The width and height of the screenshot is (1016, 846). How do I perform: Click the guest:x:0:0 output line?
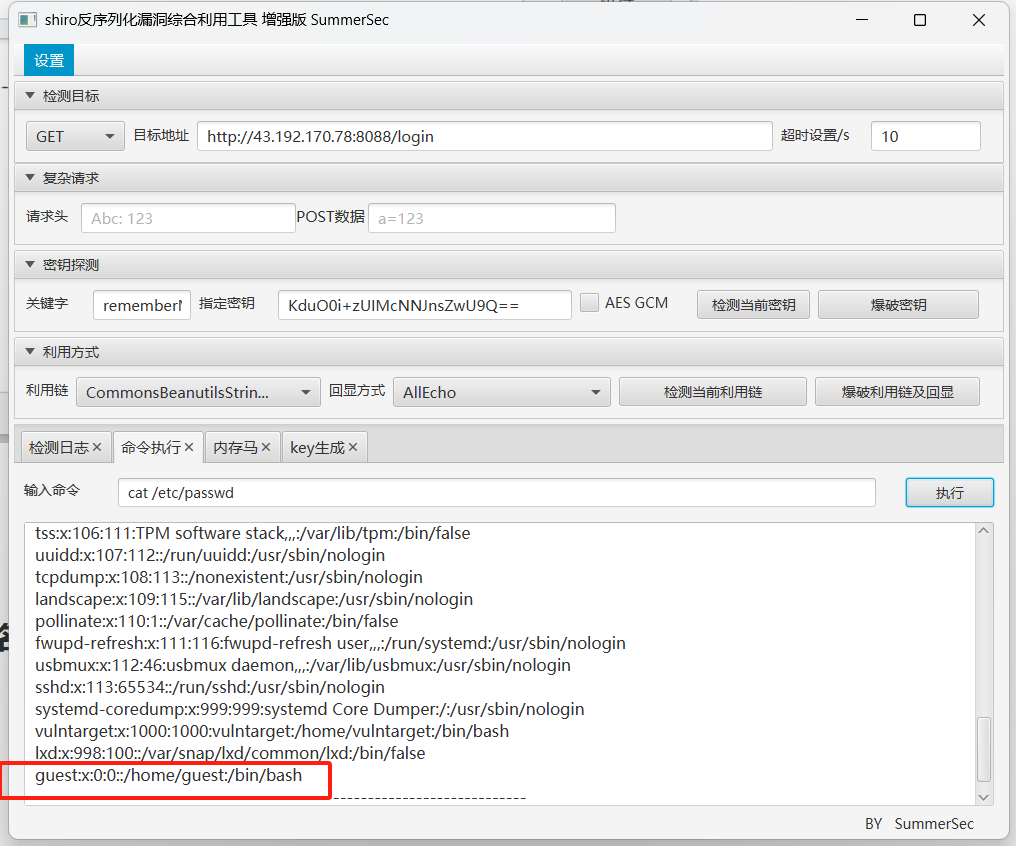tap(168, 775)
